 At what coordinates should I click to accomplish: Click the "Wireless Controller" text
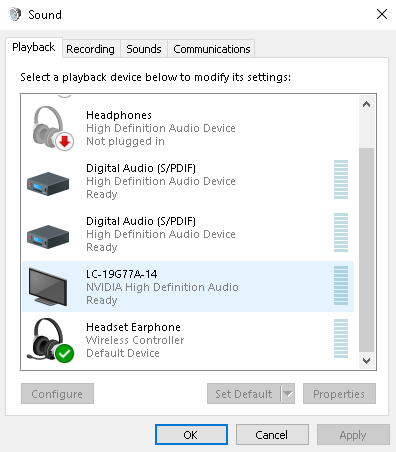coord(135,340)
